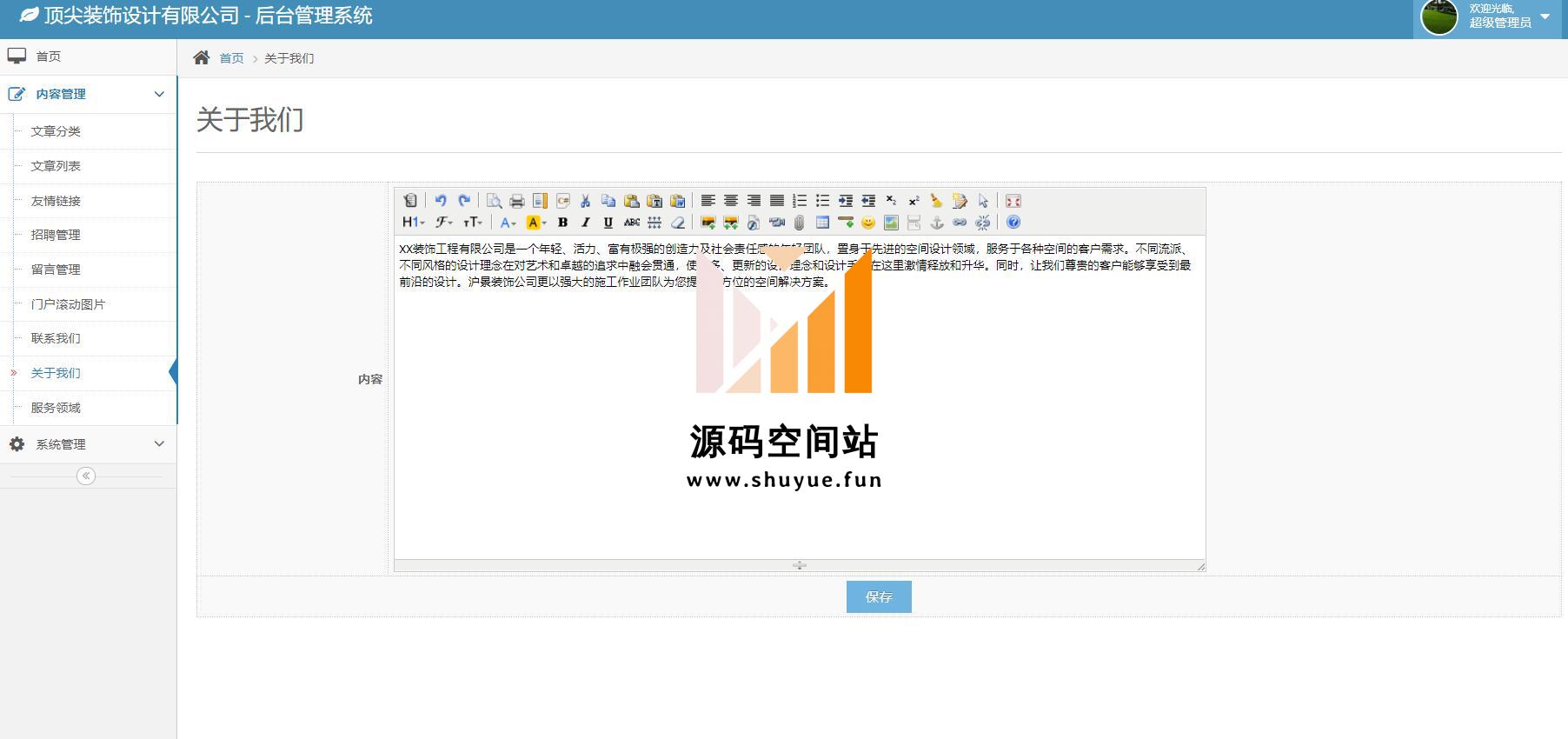This screenshot has width=1568, height=739.
Task: Insert an emoticon with smiley icon
Action: coord(867,223)
